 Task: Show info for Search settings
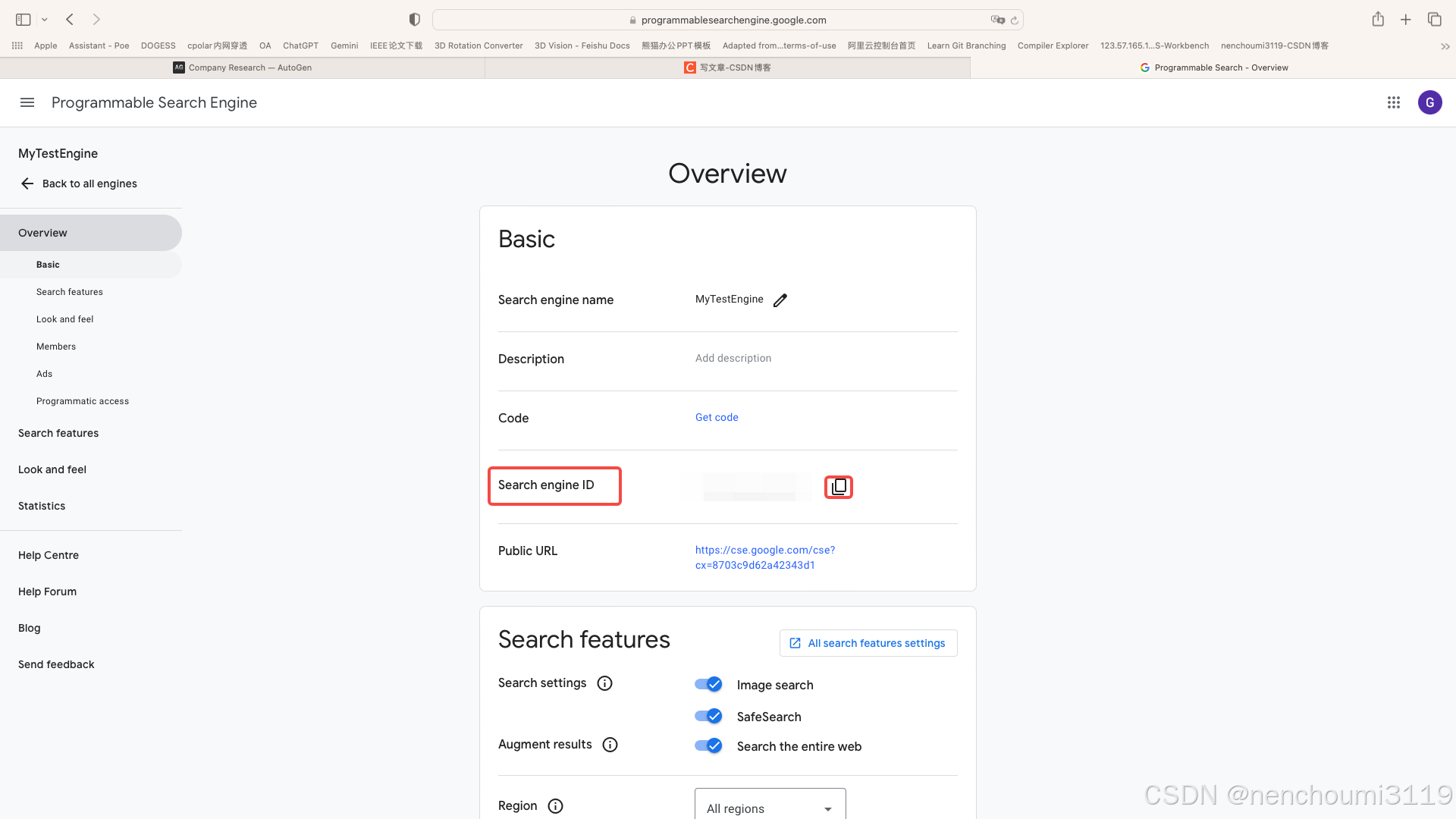click(x=604, y=683)
